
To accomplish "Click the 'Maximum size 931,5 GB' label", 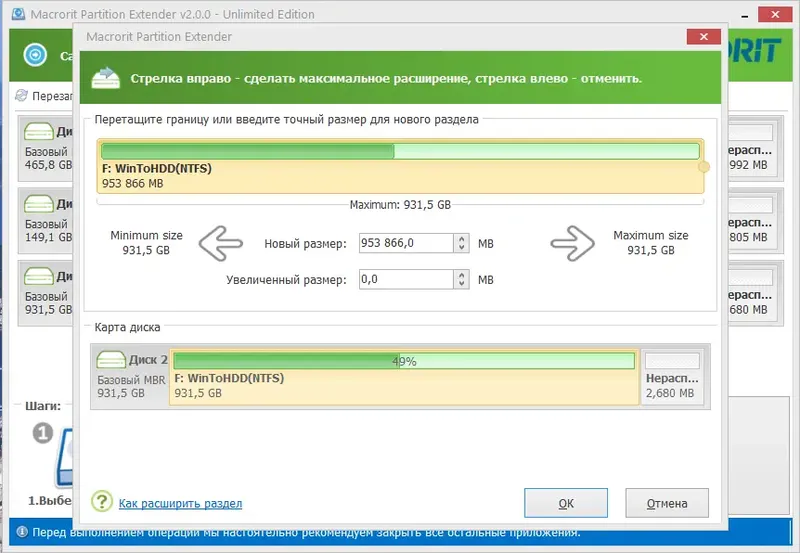I will (x=651, y=243).
